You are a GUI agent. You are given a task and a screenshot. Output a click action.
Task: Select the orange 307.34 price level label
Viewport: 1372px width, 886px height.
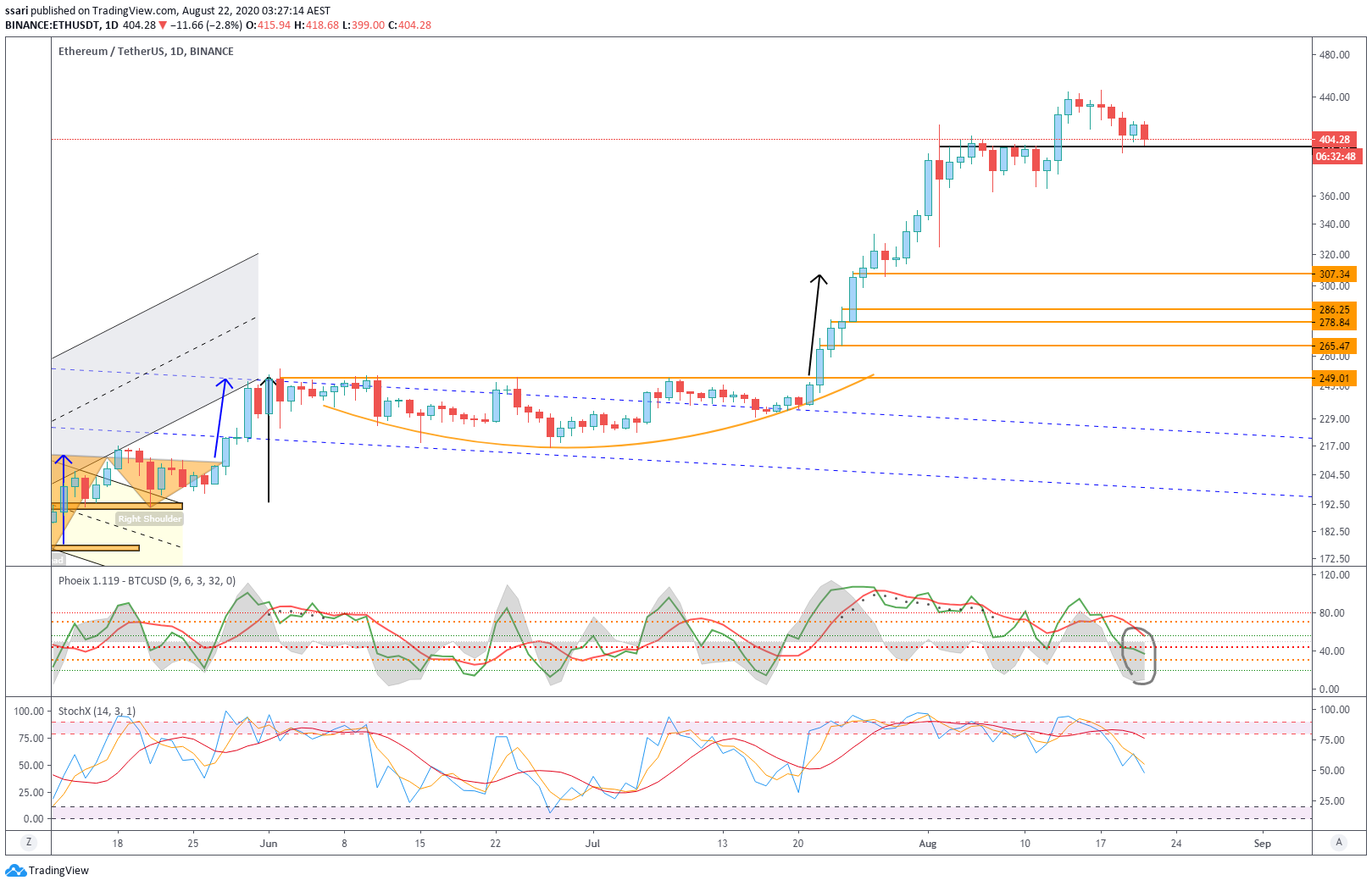click(1335, 274)
